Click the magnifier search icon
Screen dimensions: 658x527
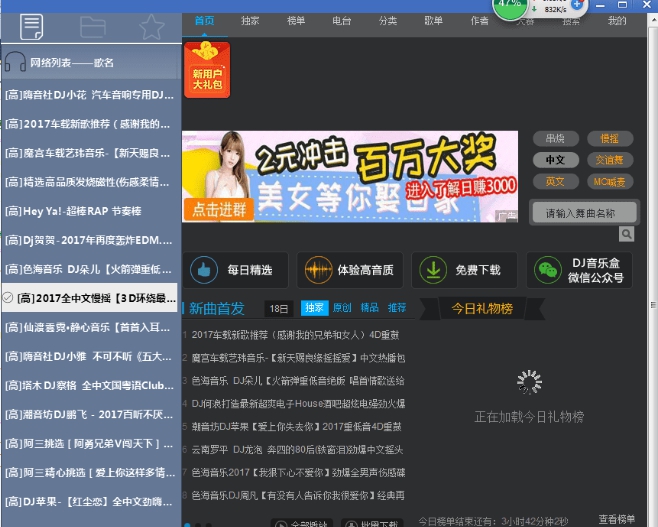coord(626,234)
